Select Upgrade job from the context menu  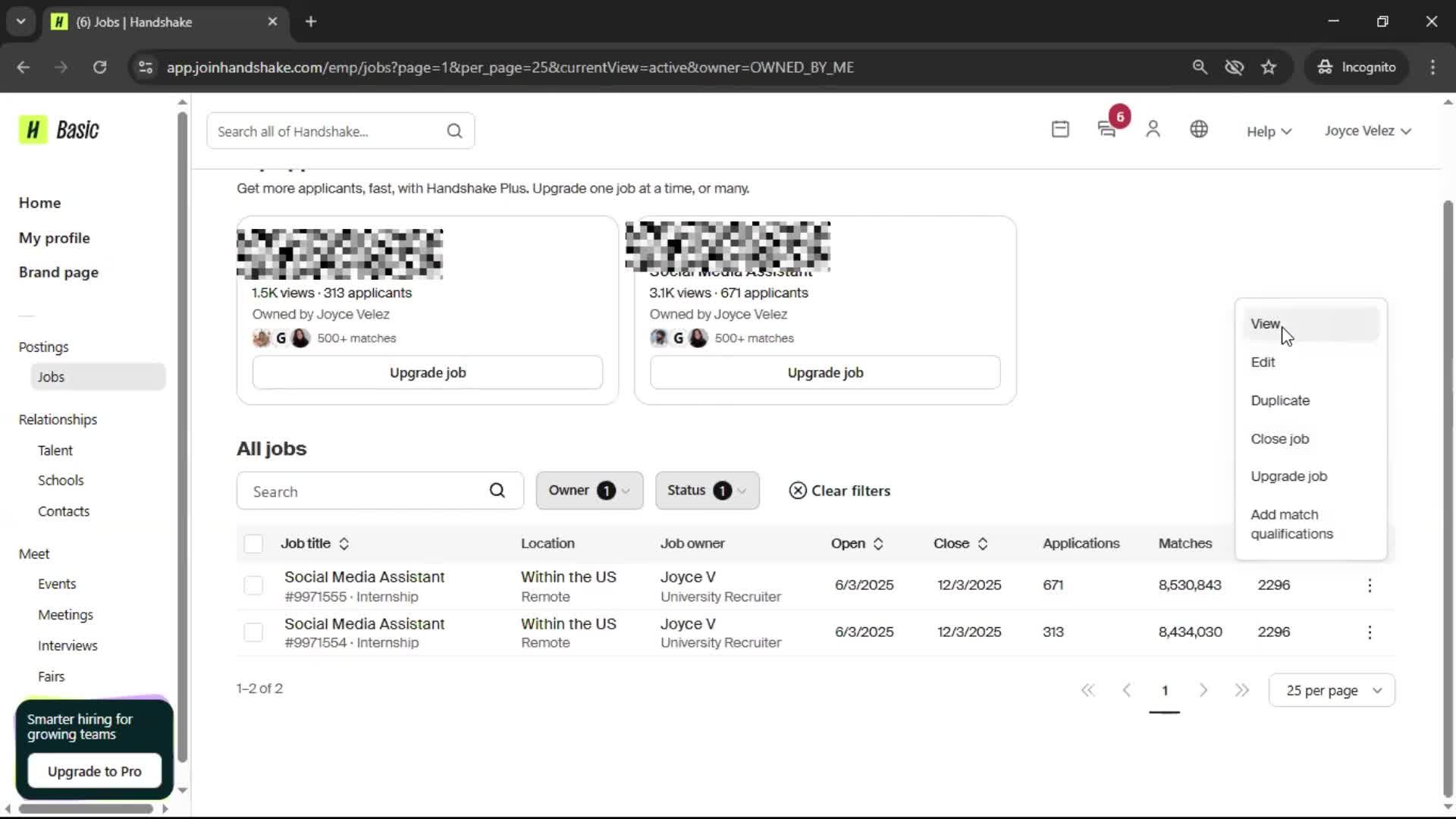[x=1310, y=476]
